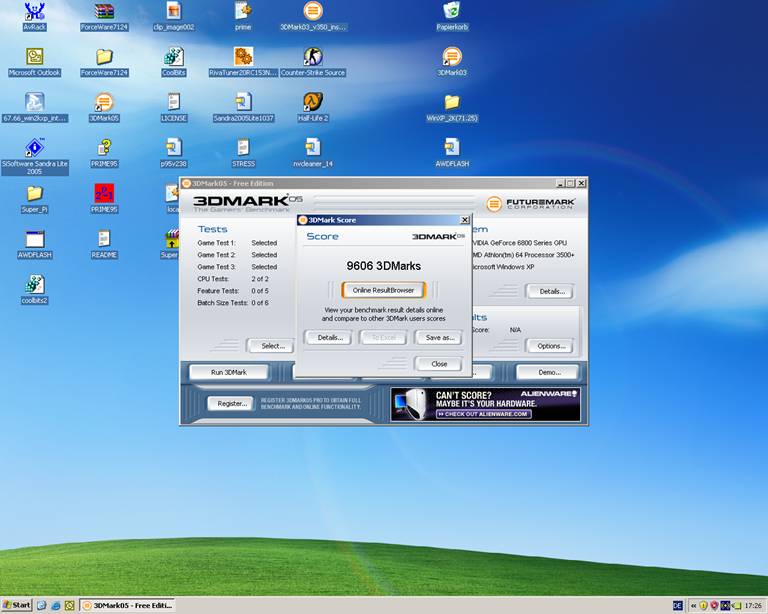Screen dimensions: 768x614
Task: Select the STRESS text file icon
Action: click(x=243, y=153)
